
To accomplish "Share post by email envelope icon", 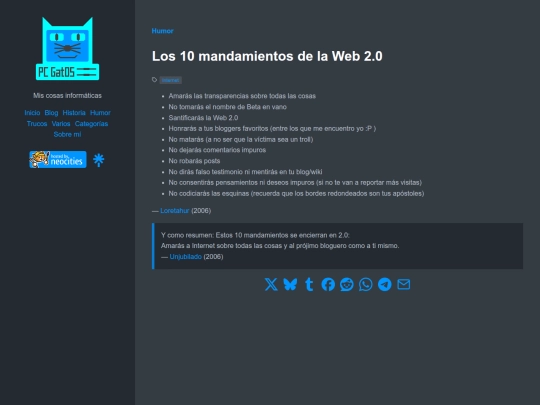I will [404, 284].
